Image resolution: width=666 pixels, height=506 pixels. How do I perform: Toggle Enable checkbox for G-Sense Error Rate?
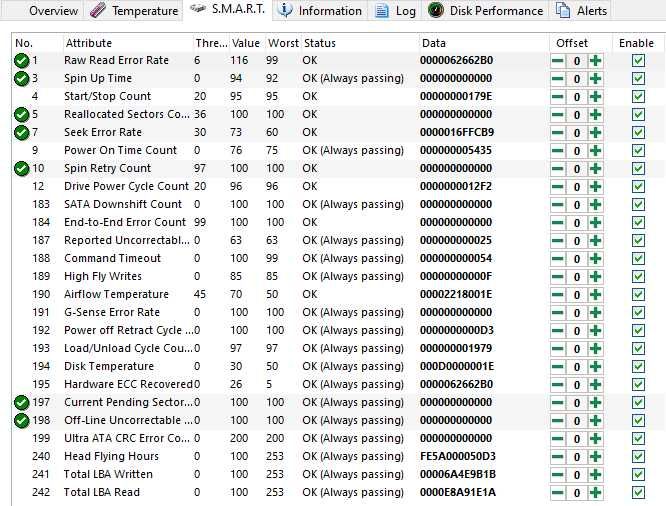[638, 313]
